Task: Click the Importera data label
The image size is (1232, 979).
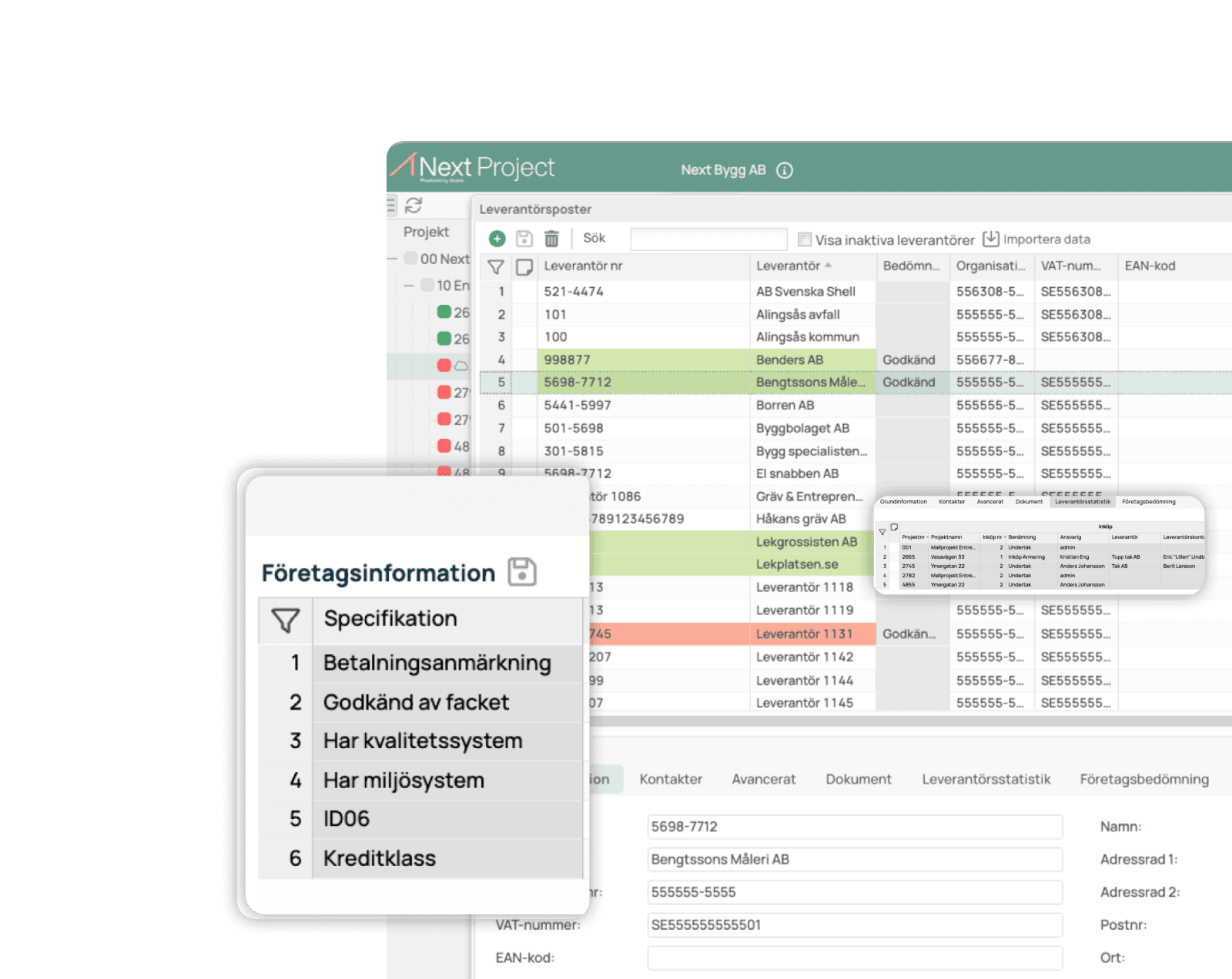Action: click(x=1046, y=239)
